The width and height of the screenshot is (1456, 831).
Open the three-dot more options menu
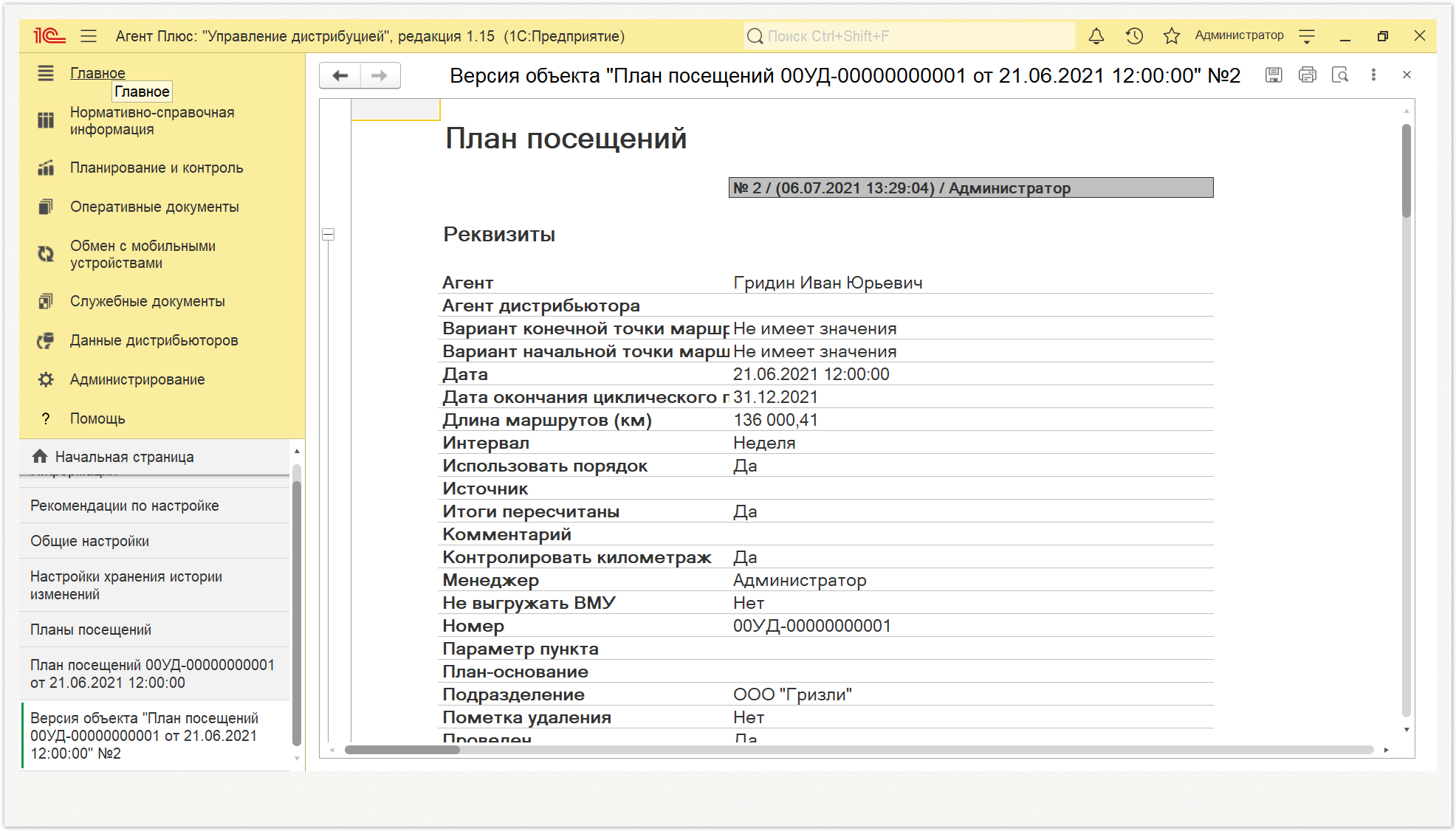[1373, 75]
